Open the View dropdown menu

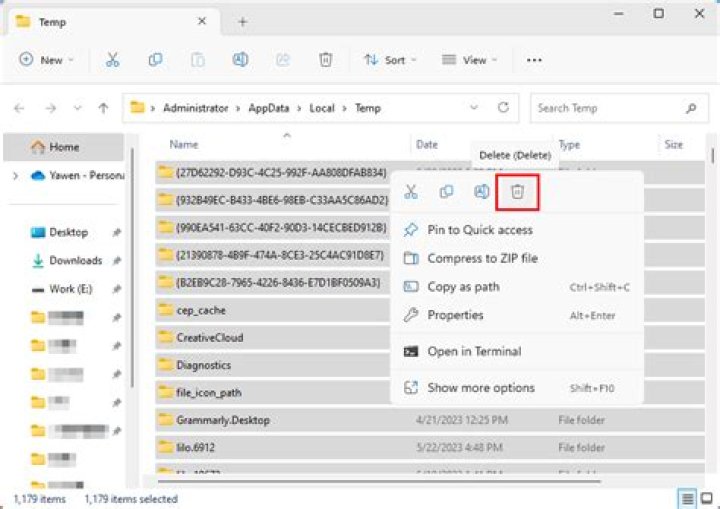click(467, 60)
